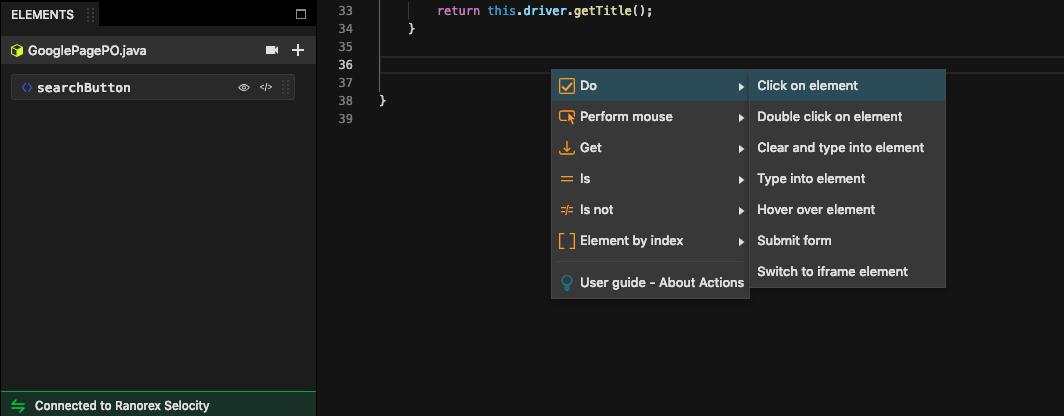Click the lightbulb User guide icon
This screenshot has height=416, width=1064.
pos(567,283)
